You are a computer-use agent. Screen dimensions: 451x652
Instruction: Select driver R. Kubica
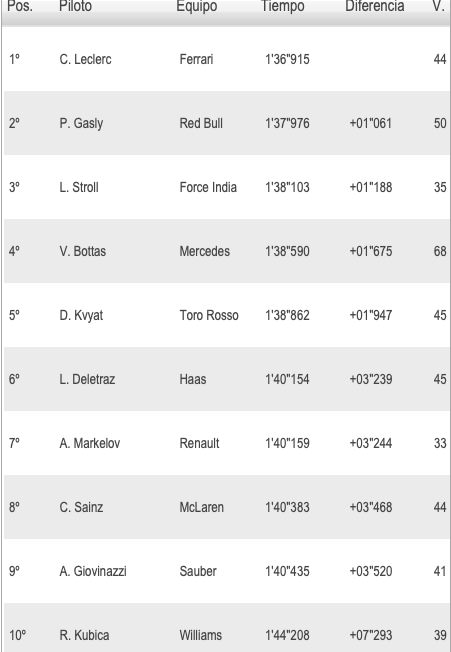pos(84,636)
